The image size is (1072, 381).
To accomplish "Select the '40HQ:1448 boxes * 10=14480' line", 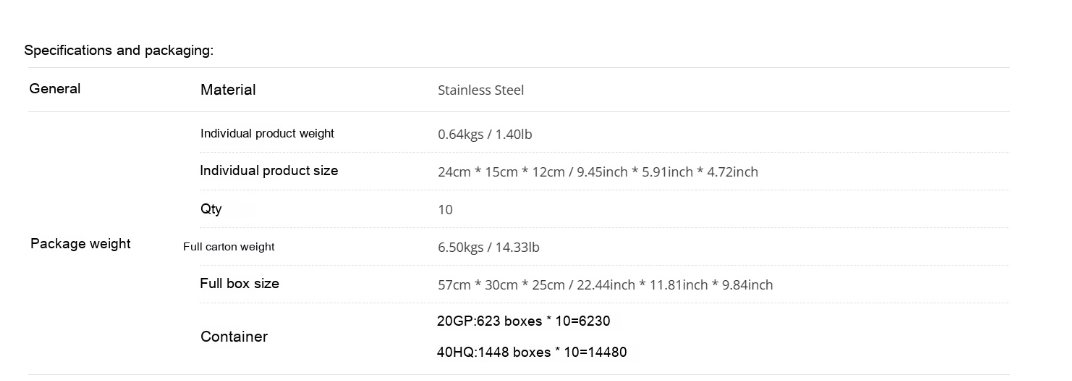I will (x=532, y=352).
